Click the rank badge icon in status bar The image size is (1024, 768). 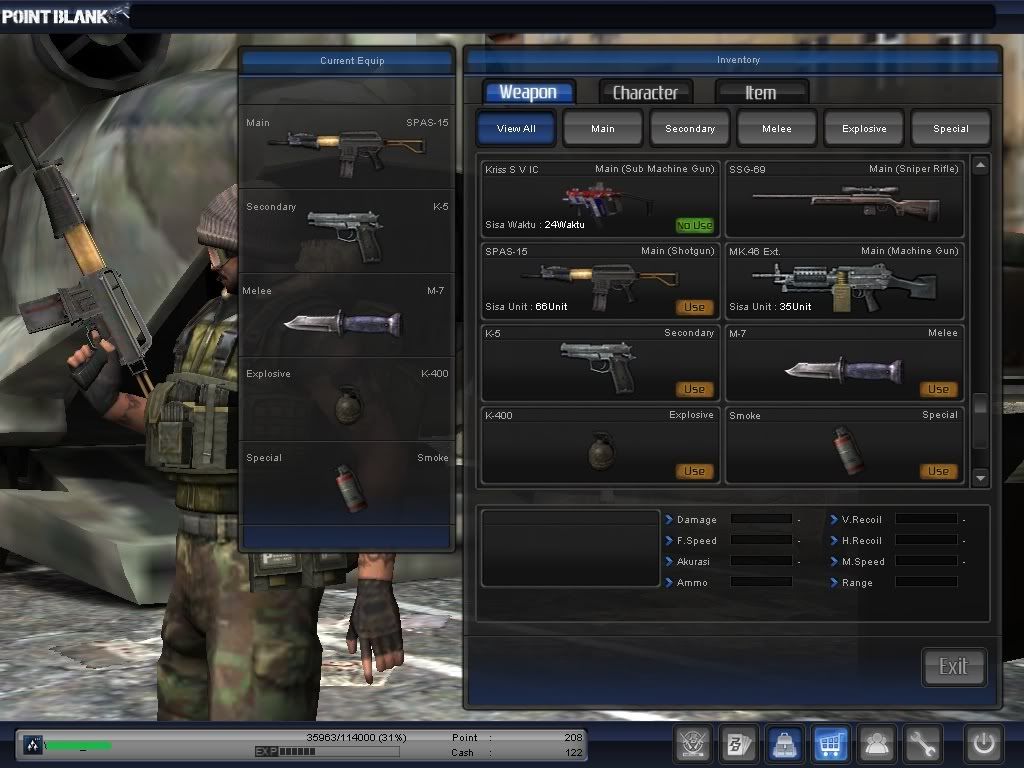[33, 744]
